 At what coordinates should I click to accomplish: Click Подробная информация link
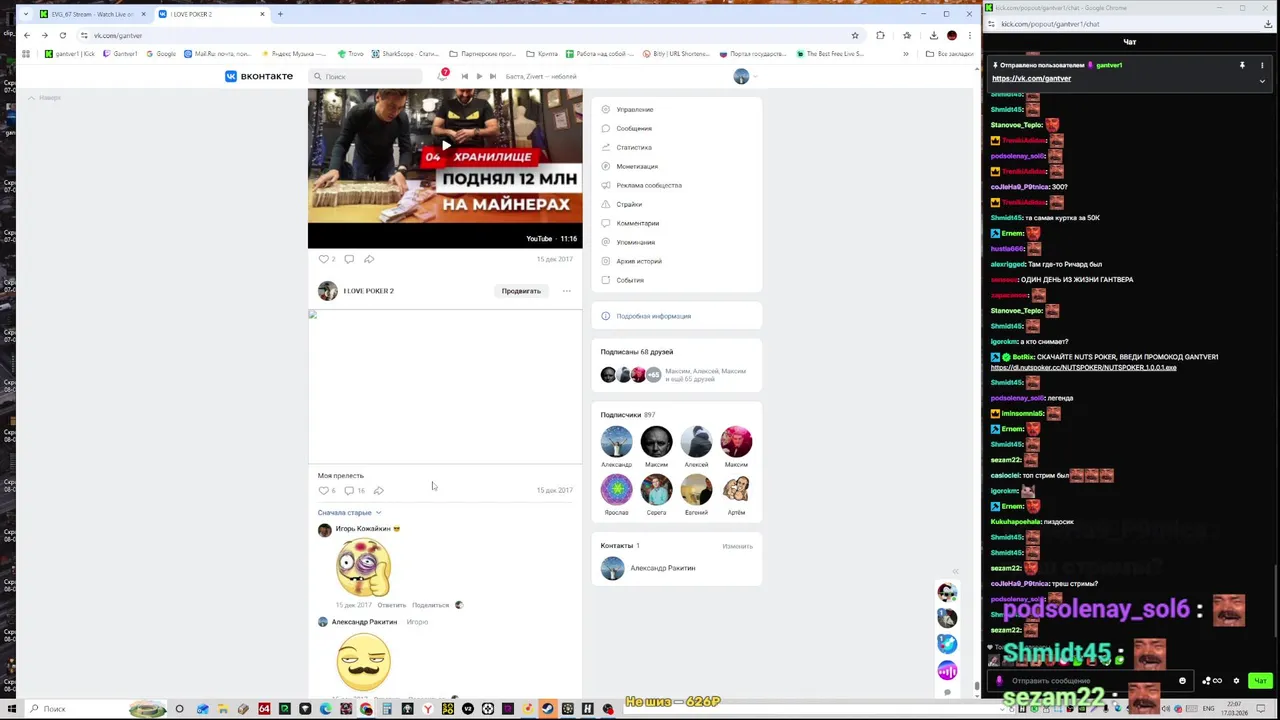click(x=653, y=316)
